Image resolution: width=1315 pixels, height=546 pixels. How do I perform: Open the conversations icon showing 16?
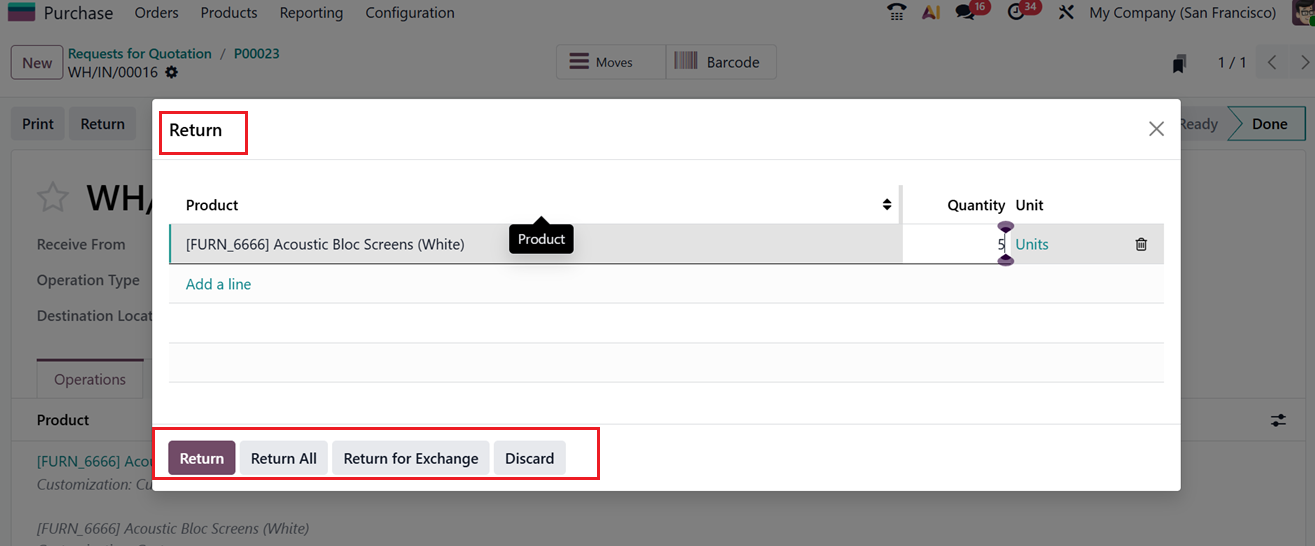966,13
